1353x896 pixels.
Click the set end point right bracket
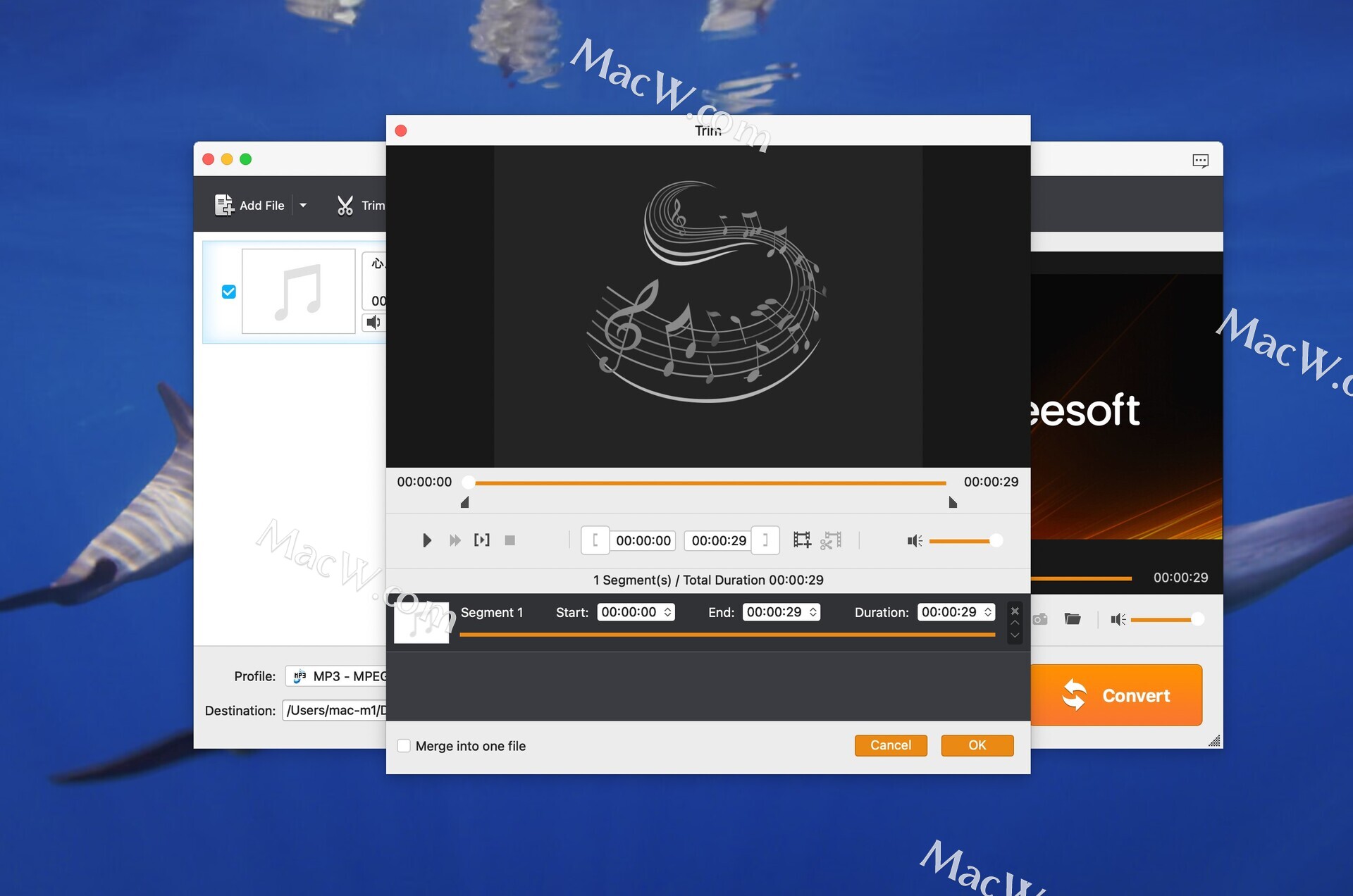(765, 540)
